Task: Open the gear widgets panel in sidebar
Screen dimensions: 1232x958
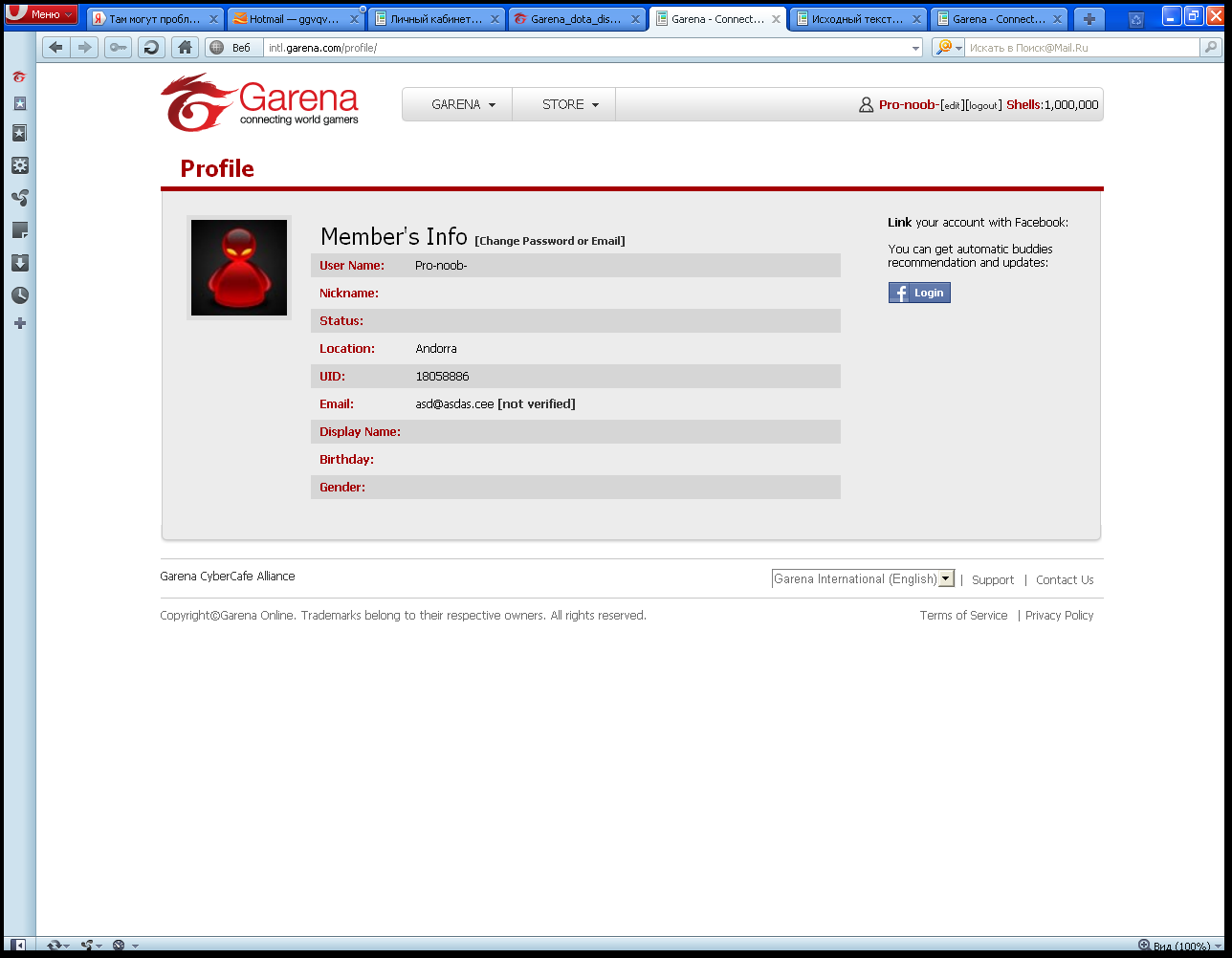Action: click(19, 165)
